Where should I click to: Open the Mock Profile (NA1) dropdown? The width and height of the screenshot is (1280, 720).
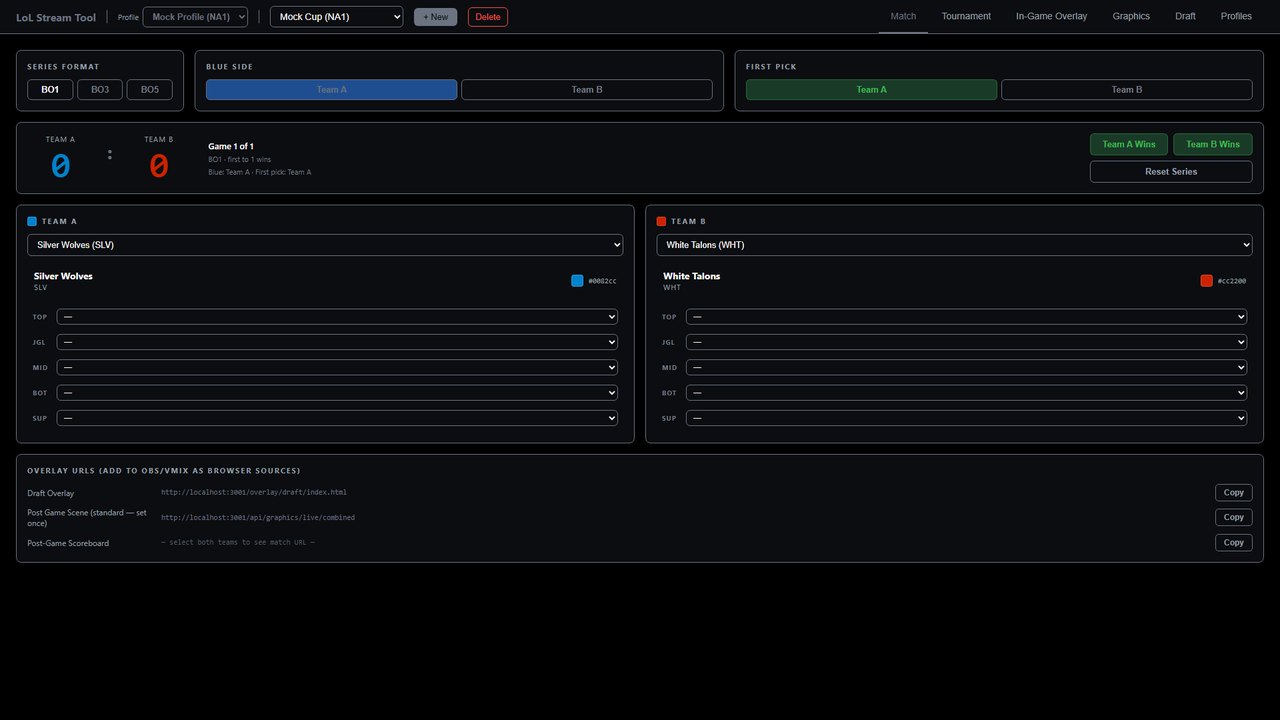click(x=195, y=17)
